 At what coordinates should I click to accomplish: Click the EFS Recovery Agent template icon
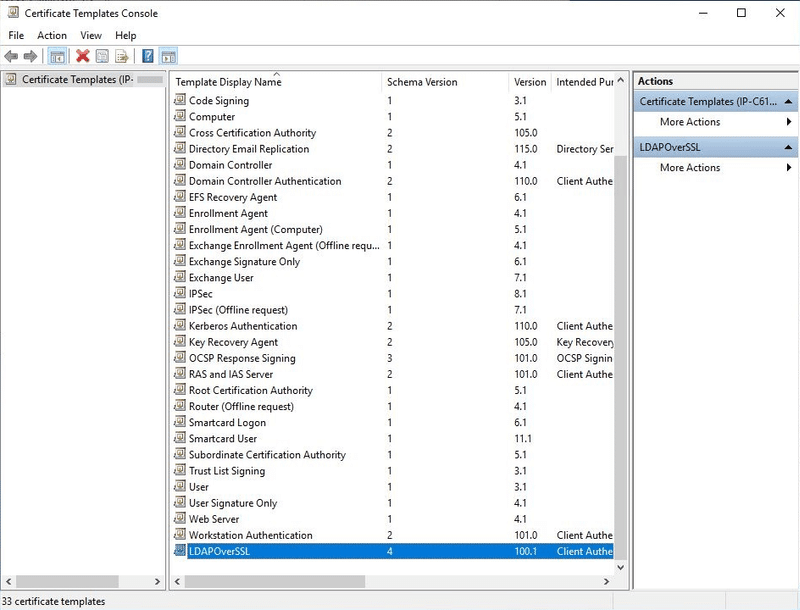pyautogui.click(x=180, y=196)
